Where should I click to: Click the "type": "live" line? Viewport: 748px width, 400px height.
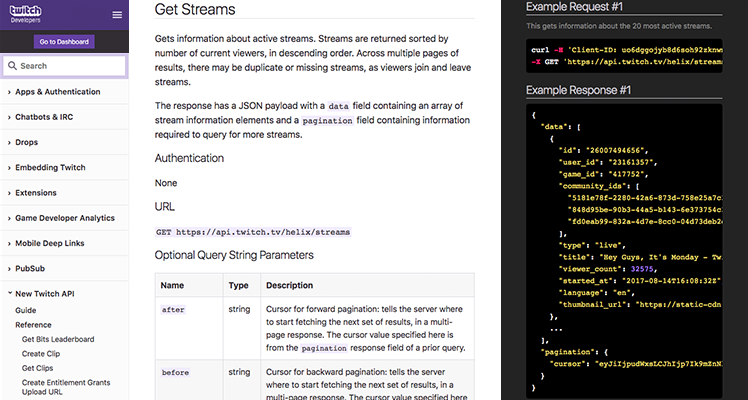(592, 245)
